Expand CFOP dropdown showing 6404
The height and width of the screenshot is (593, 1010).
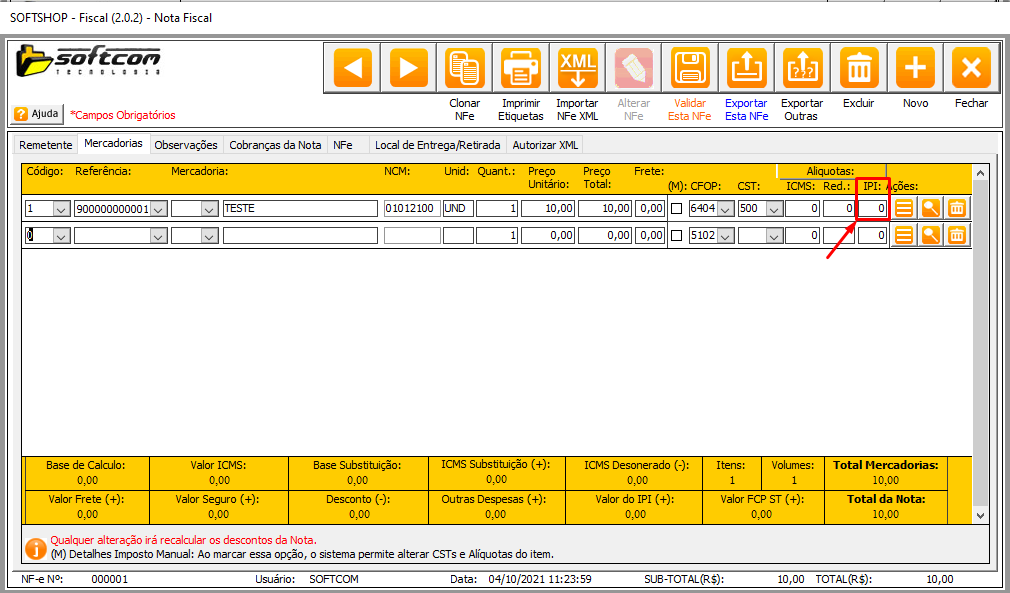click(x=724, y=209)
